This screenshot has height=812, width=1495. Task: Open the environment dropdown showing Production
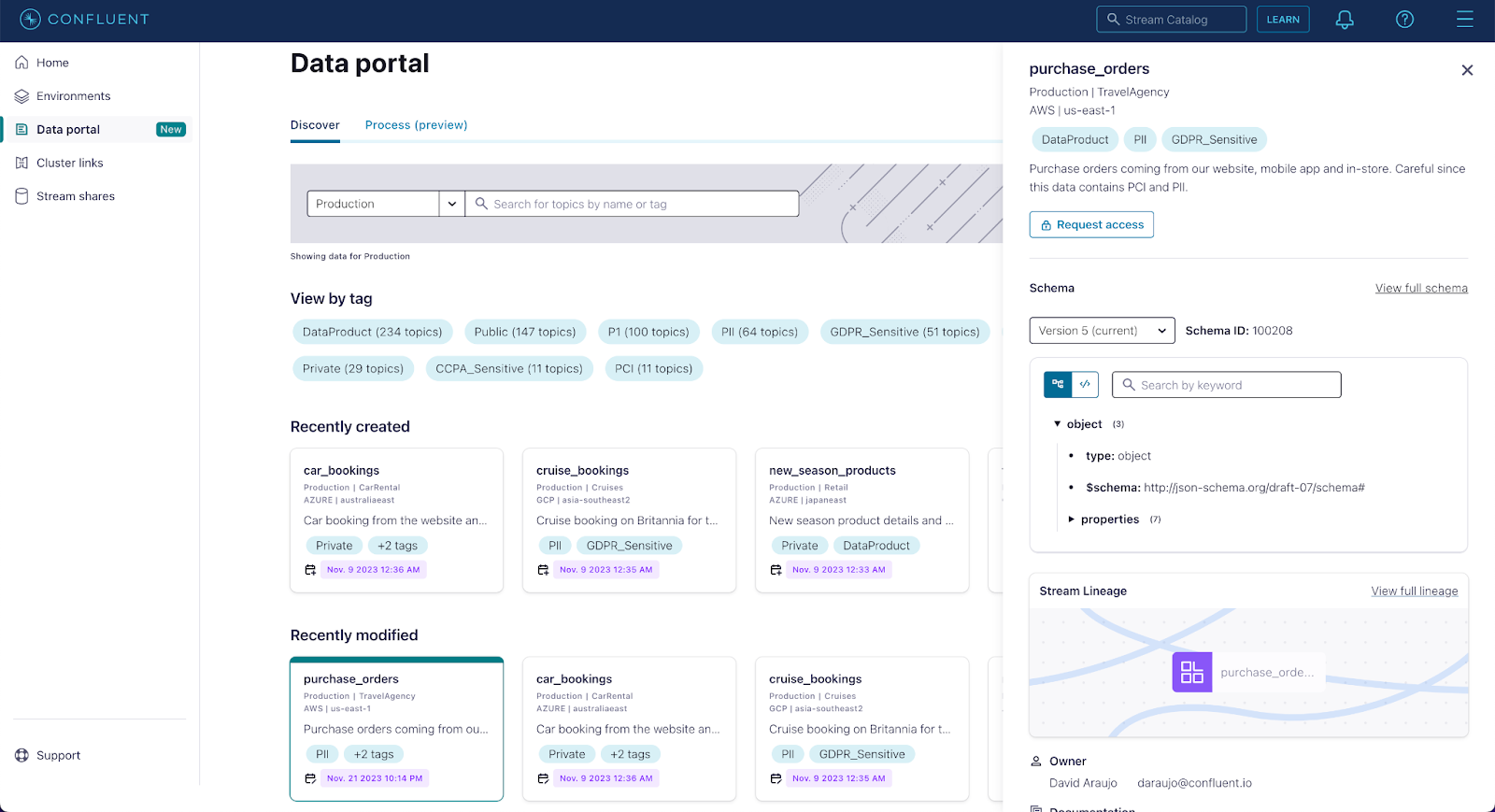(x=386, y=204)
